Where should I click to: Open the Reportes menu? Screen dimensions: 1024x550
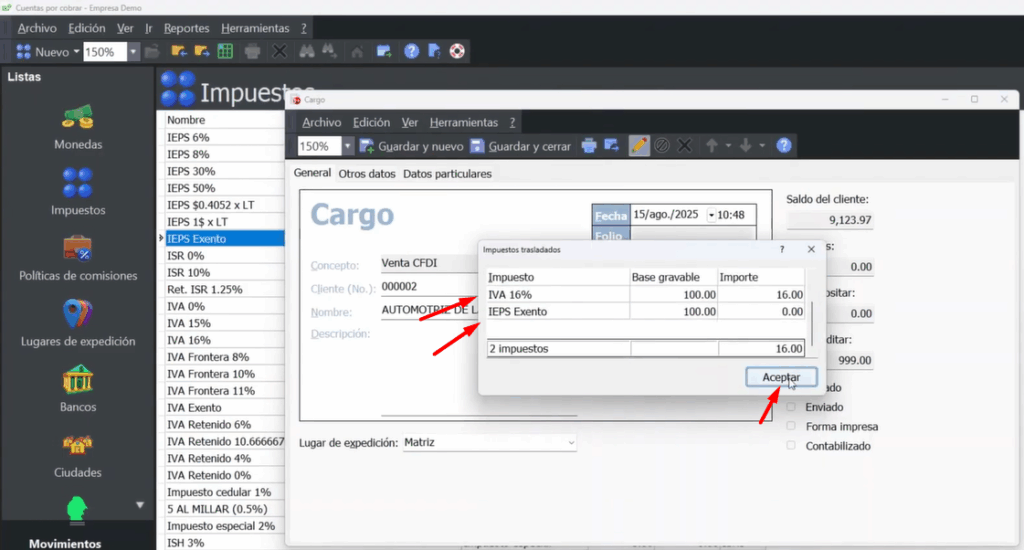(186, 28)
